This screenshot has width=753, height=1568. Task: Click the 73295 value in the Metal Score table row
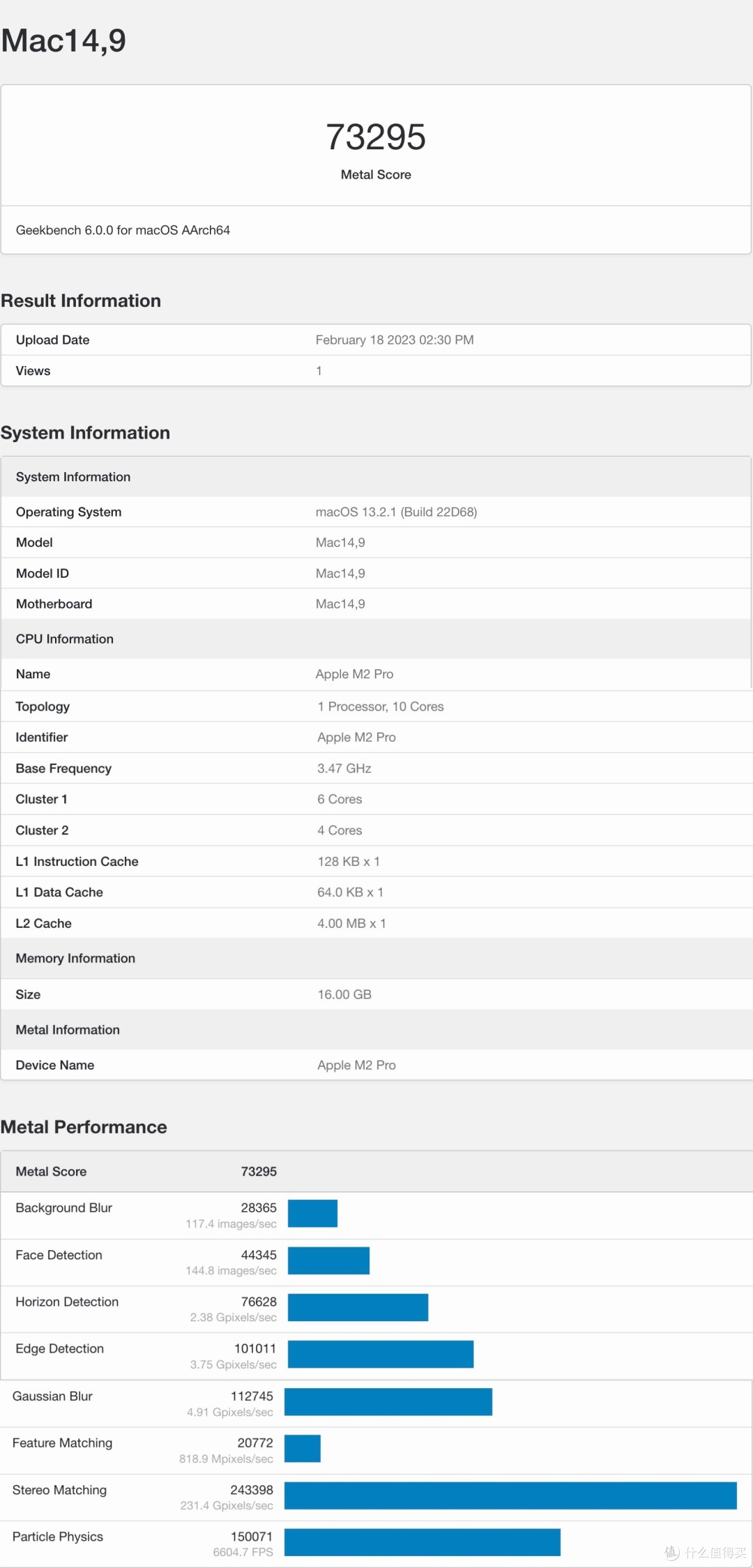(259, 1171)
